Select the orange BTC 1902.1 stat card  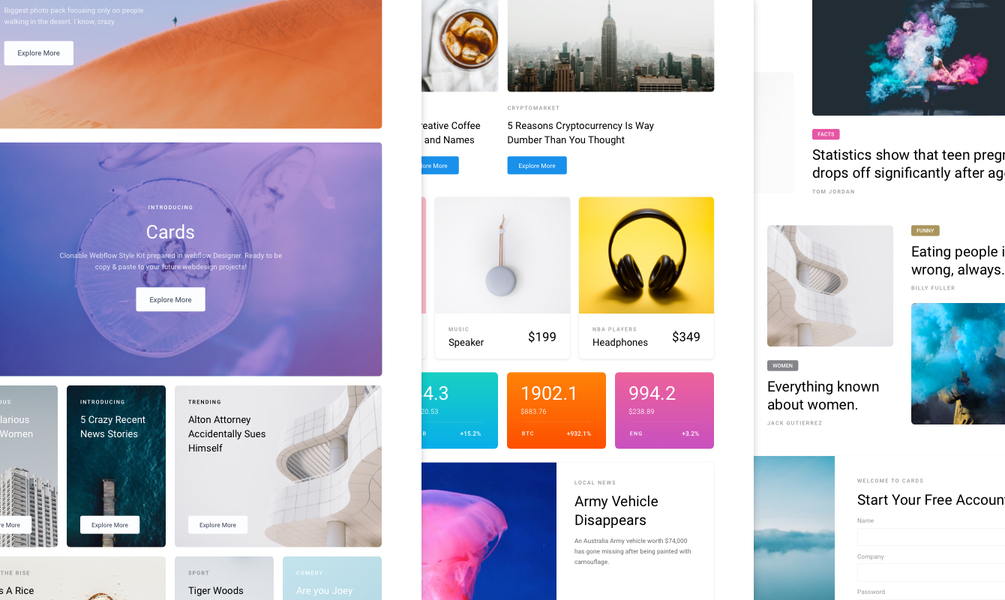point(556,410)
